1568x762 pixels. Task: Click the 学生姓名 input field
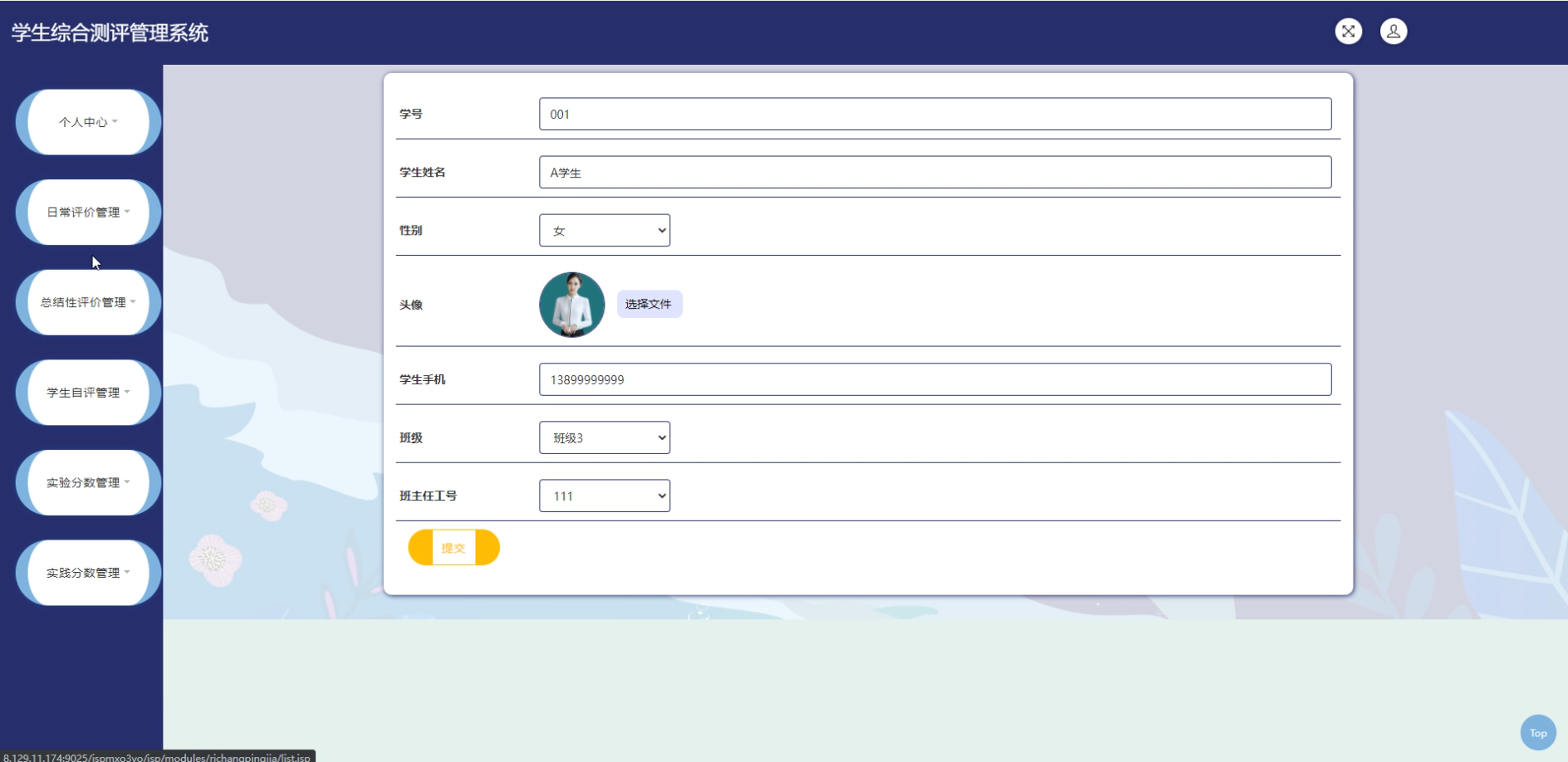pos(935,172)
